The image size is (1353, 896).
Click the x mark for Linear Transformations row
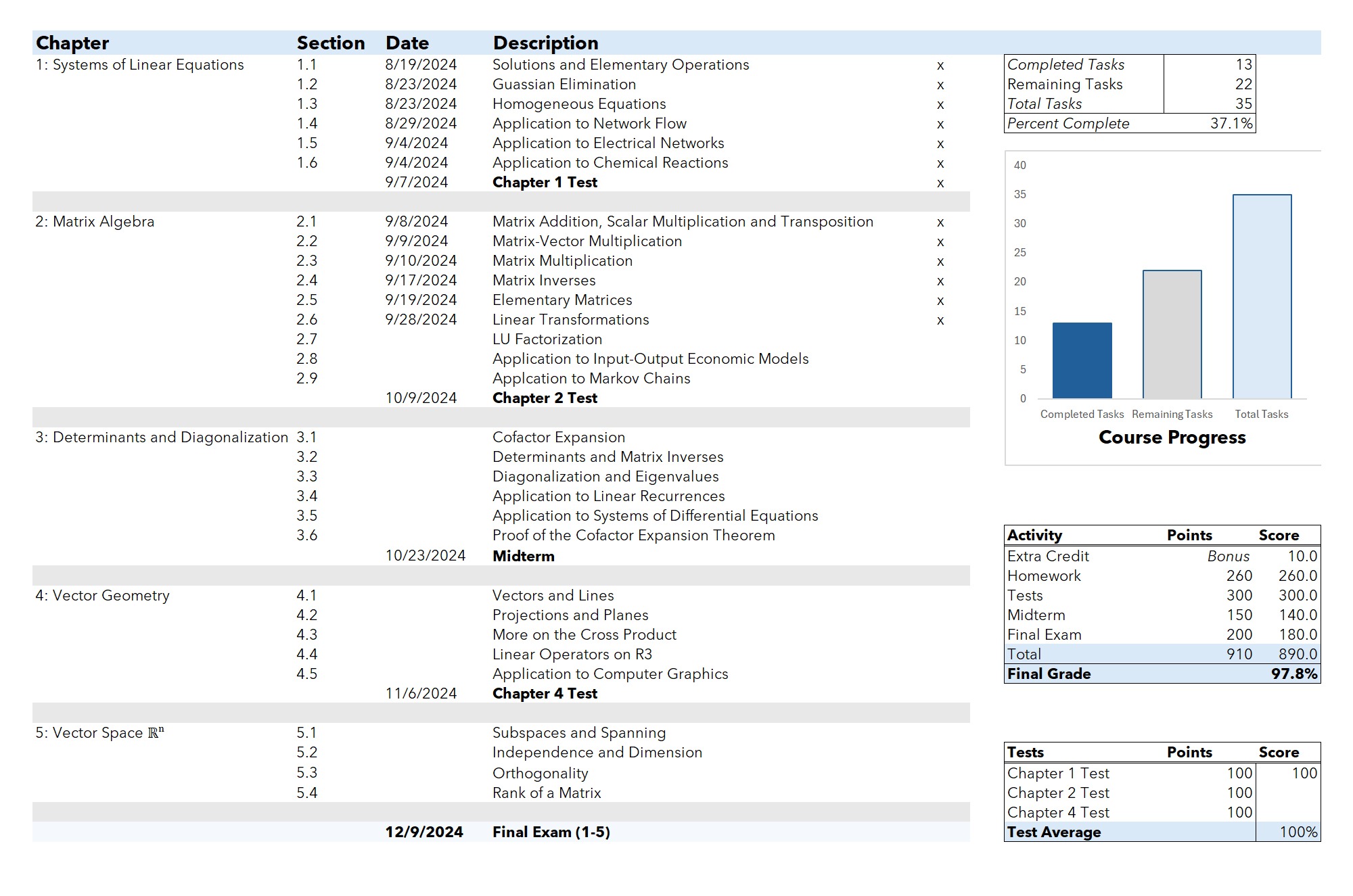(940, 321)
